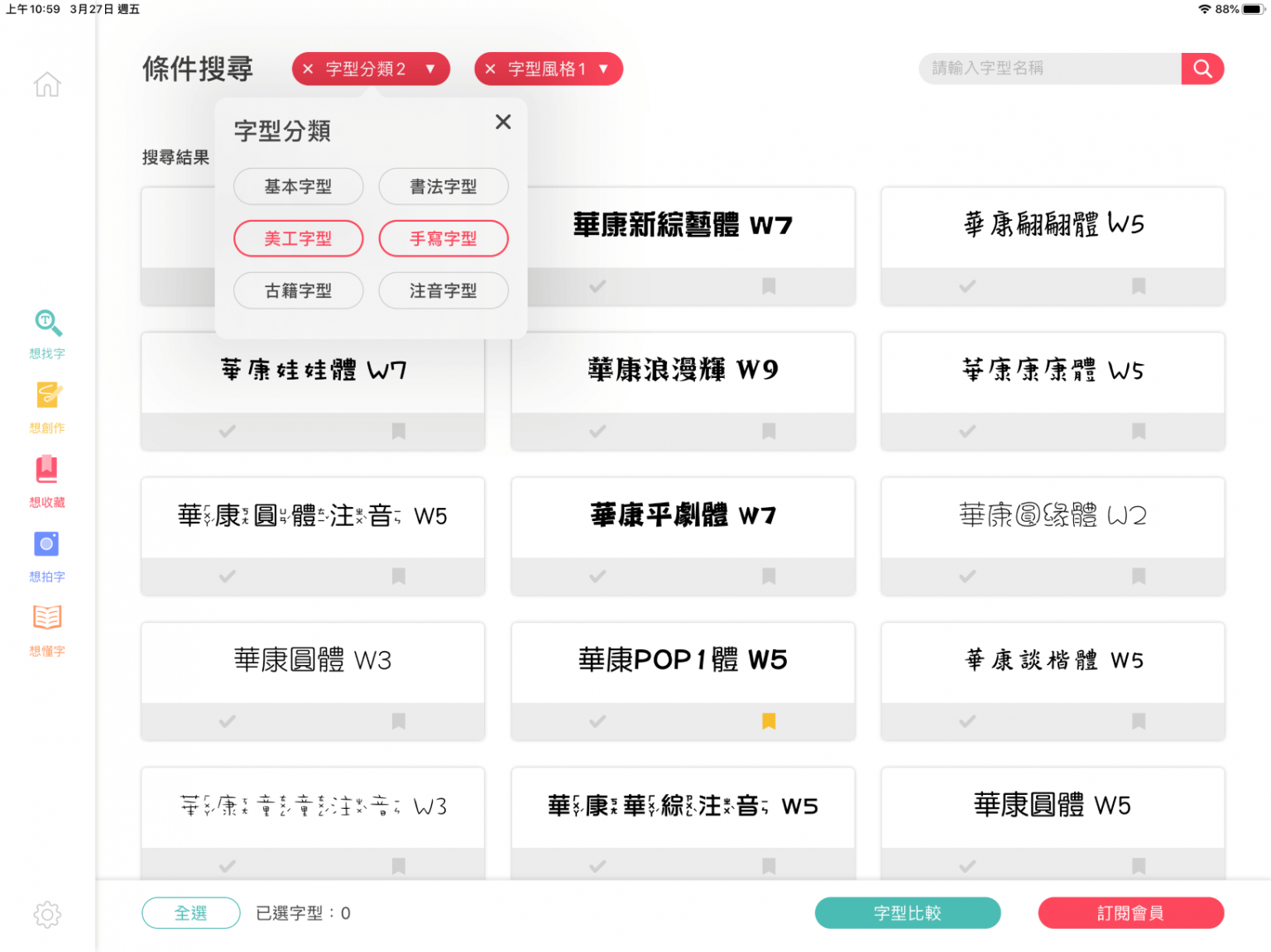Bookmark 華康娃娃體 W7

tap(398, 431)
